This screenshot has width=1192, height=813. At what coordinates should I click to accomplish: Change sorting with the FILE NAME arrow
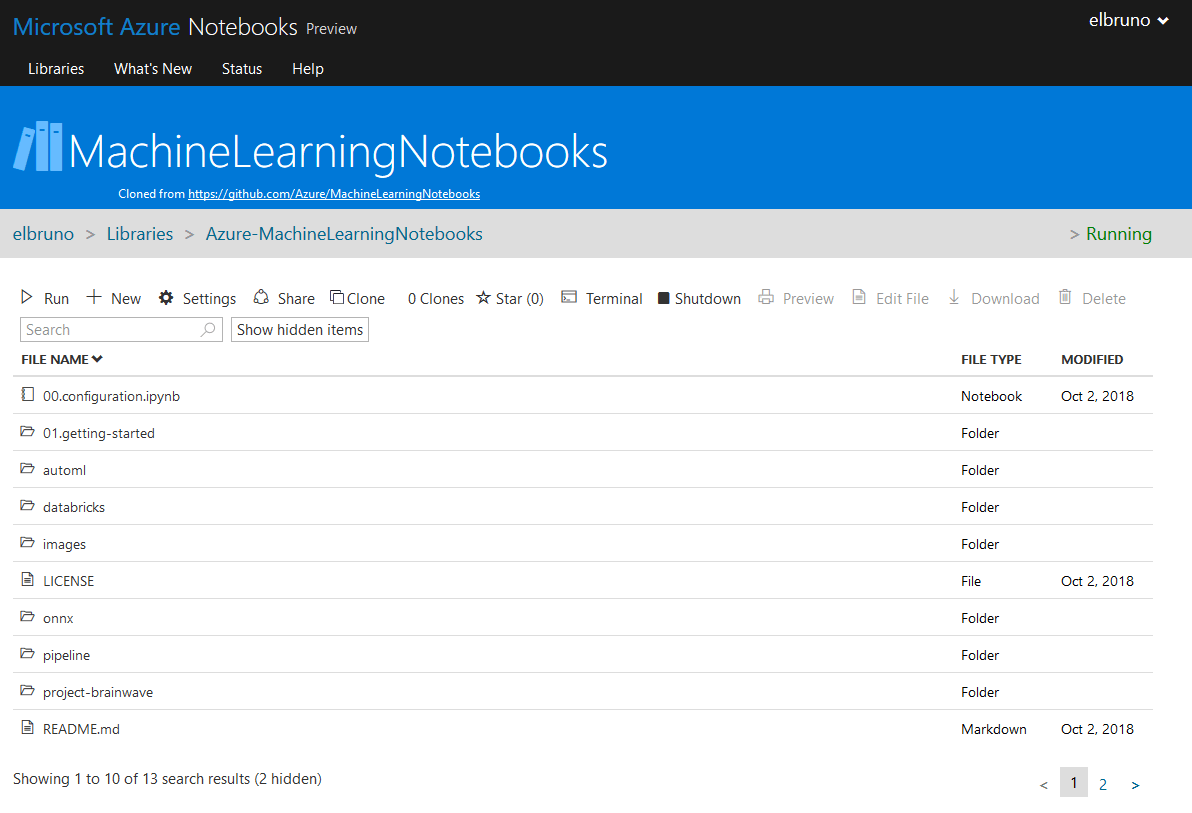pos(96,358)
